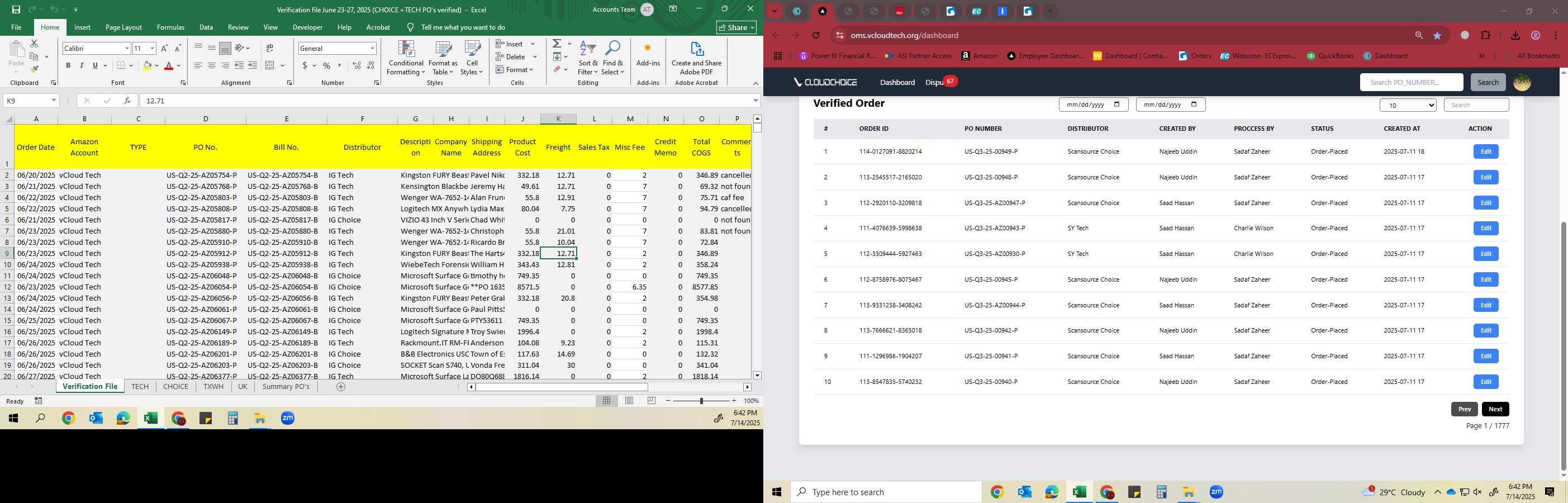Open Outlook from the left taskbar
Viewport: 1568px width, 503px height.
coord(96,419)
